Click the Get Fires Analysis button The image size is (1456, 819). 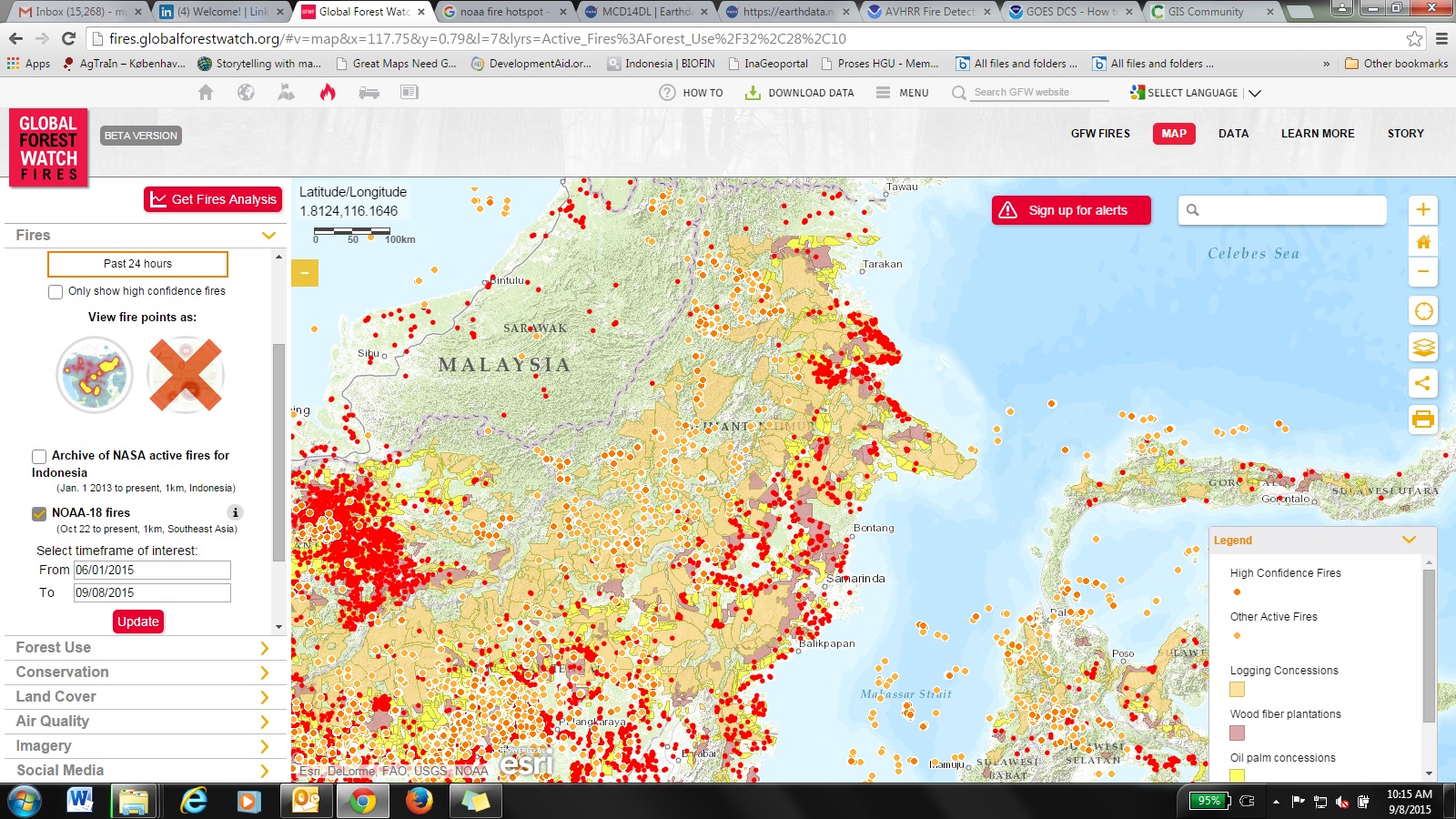(x=213, y=199)
